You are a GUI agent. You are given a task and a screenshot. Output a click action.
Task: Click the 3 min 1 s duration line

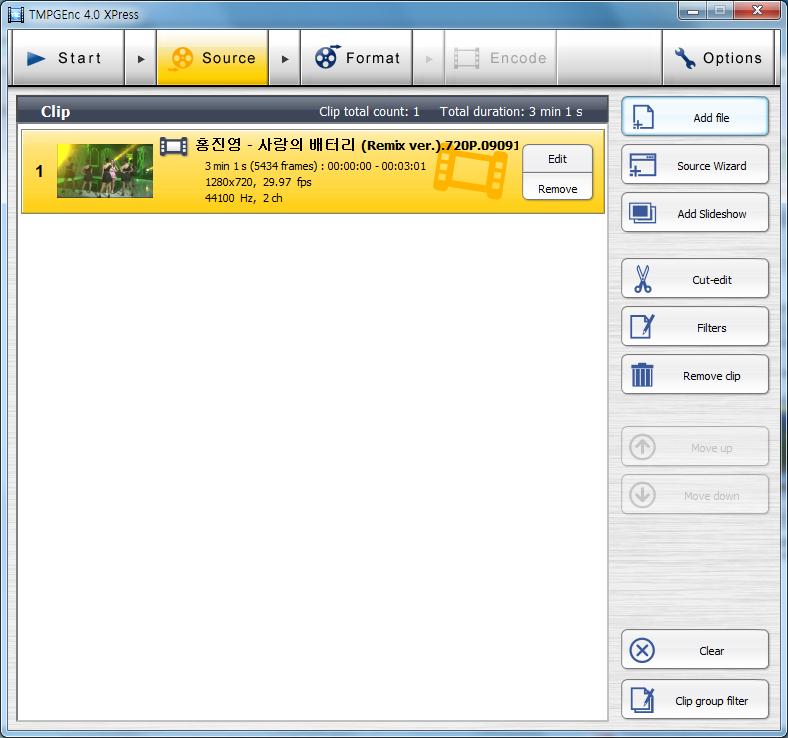click(x=315, y=166)
